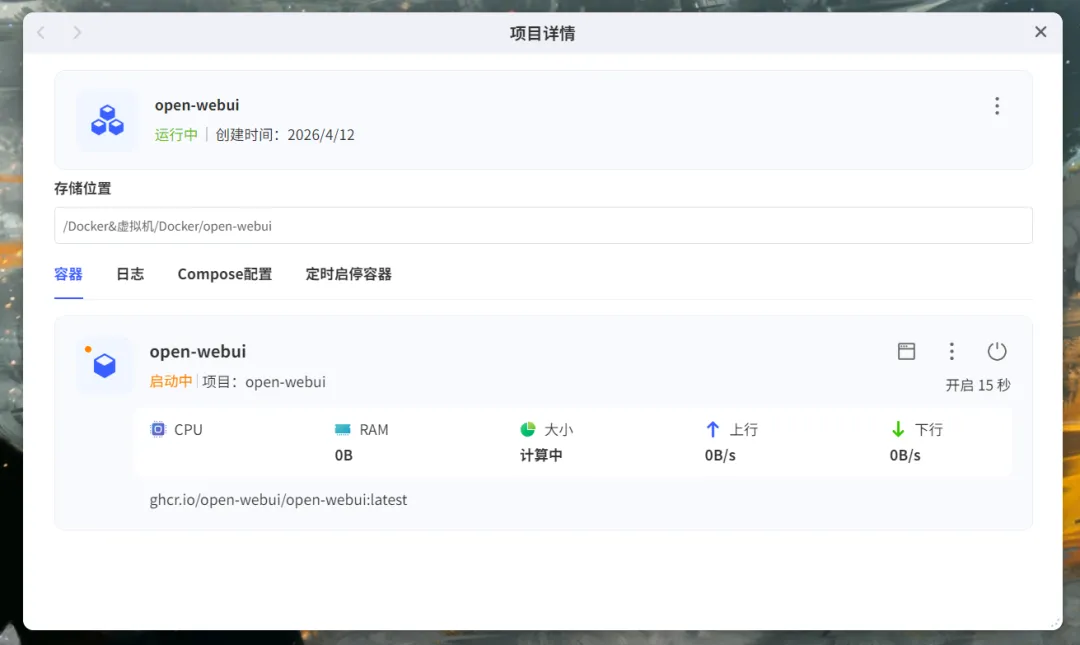Viewport: 1080px width, 645px height.
Task: Open the container terminal window icon
Action: coord(906,351)
